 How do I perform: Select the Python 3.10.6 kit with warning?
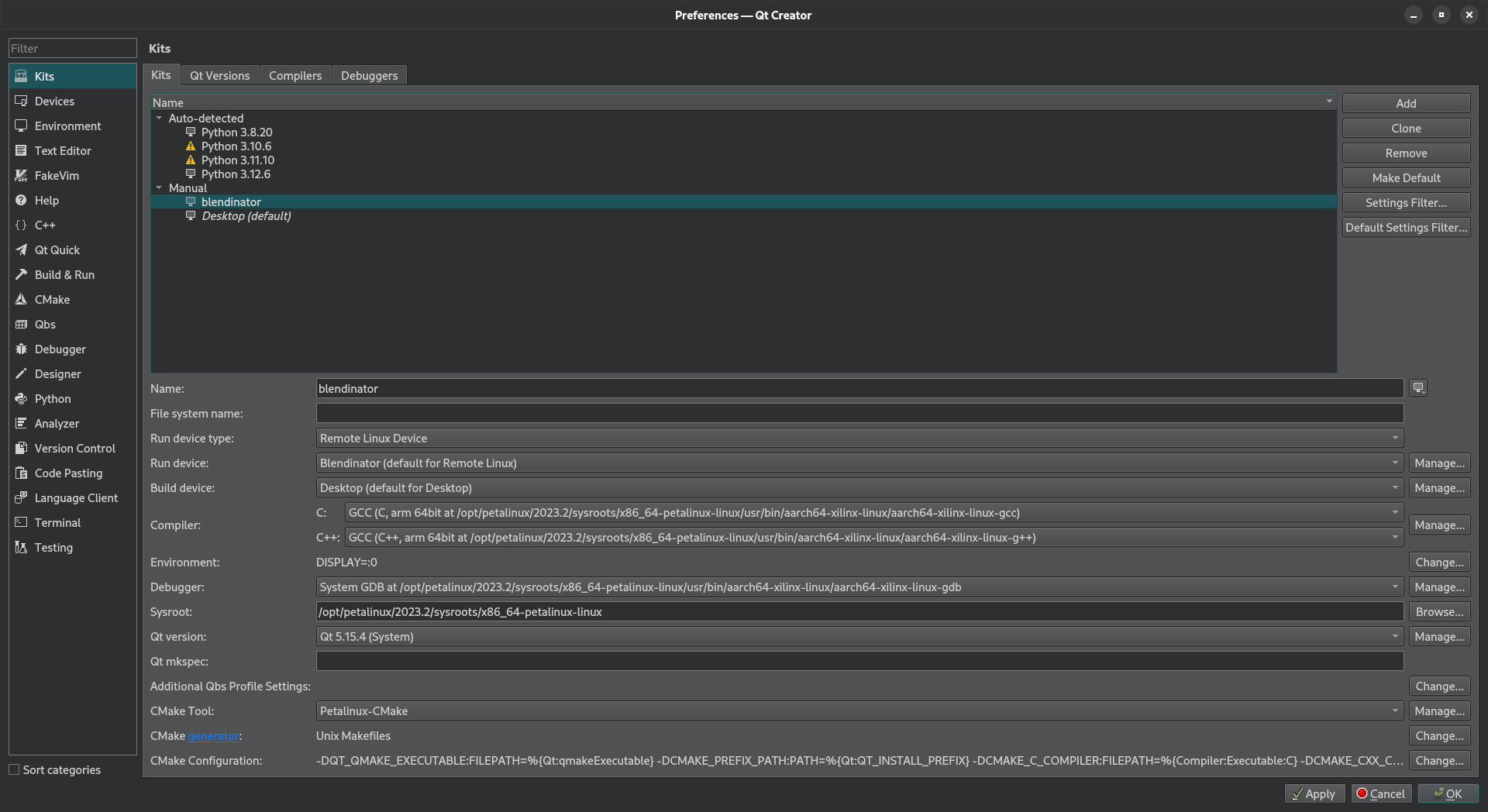[236, 146]
